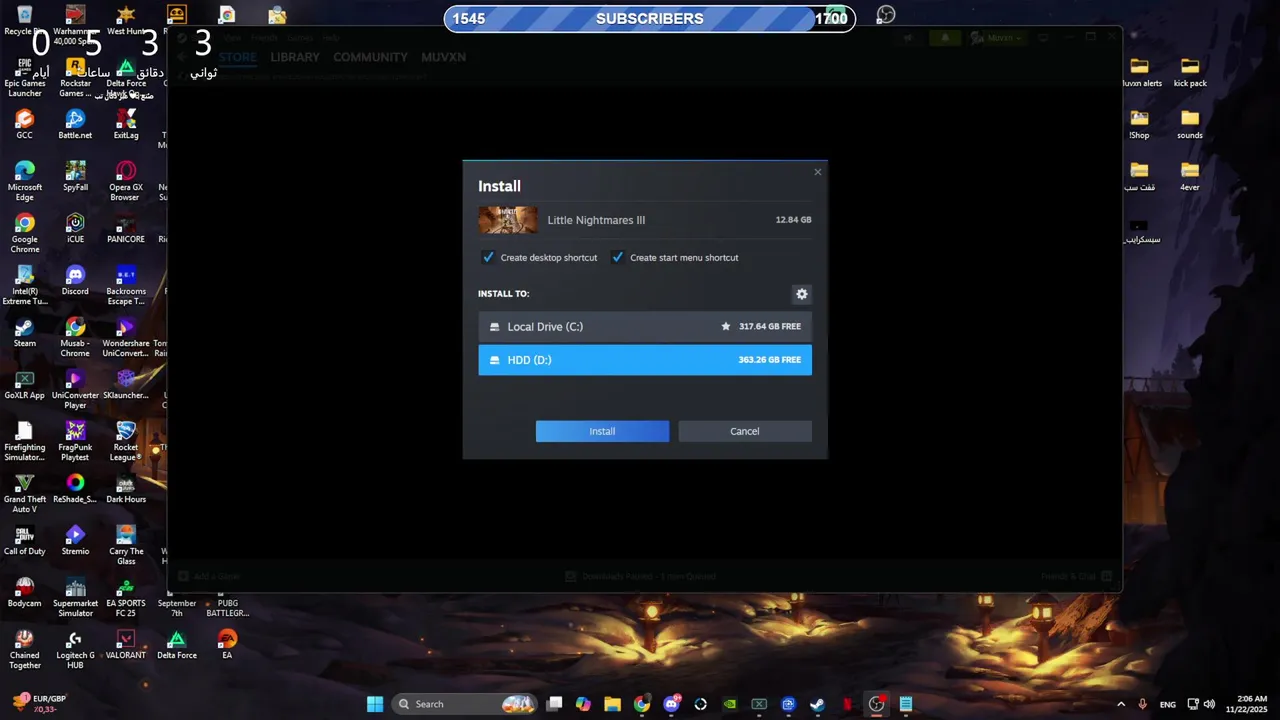Screen dimensions: 1280x720
Task: Open Steam COMMUNITY tab
Action: 370,57
